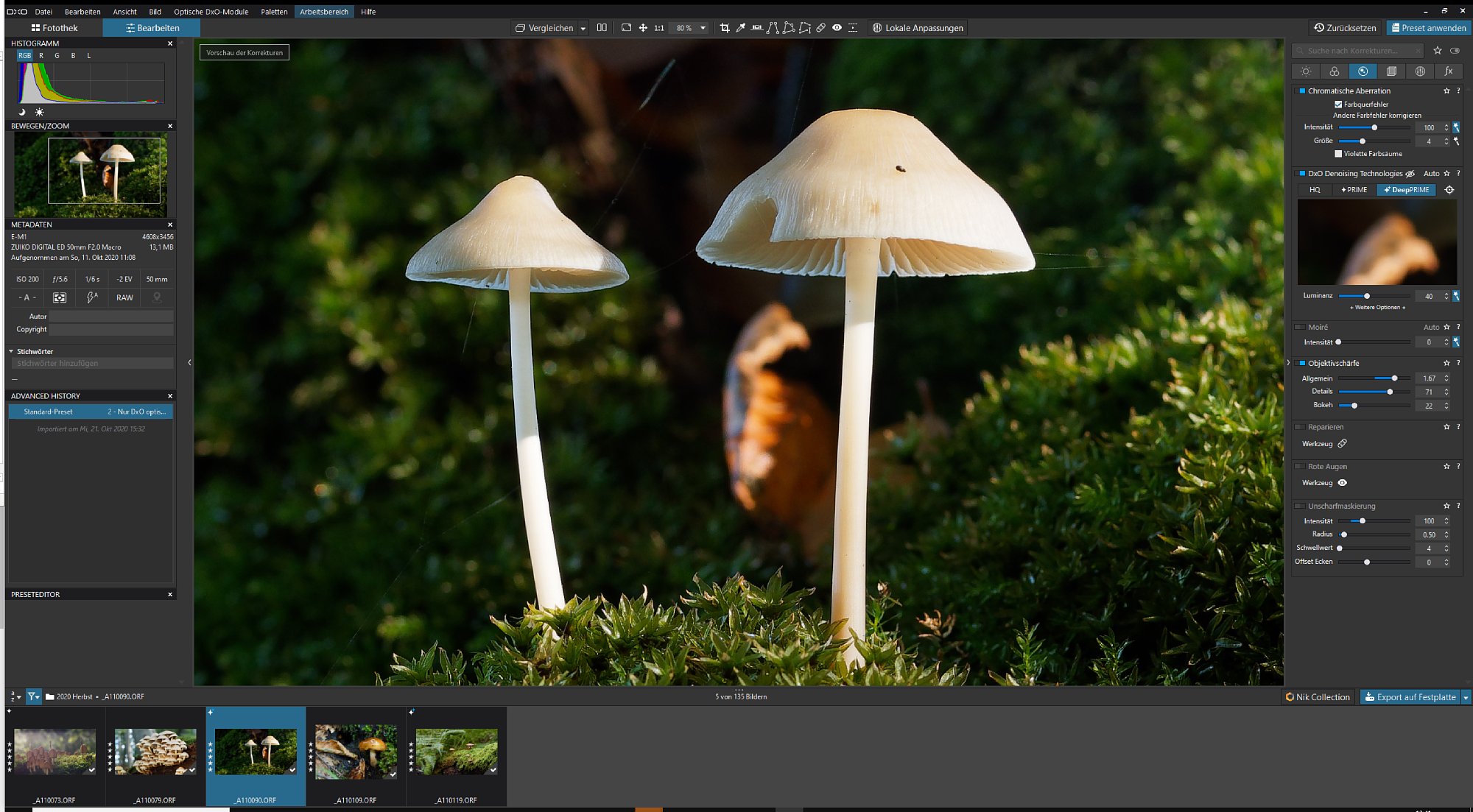Viewport: 1473px width, 812px height.
Task: Toggle the Unscharfmaskierung correction on
Action: click(x=1301, y=506)
